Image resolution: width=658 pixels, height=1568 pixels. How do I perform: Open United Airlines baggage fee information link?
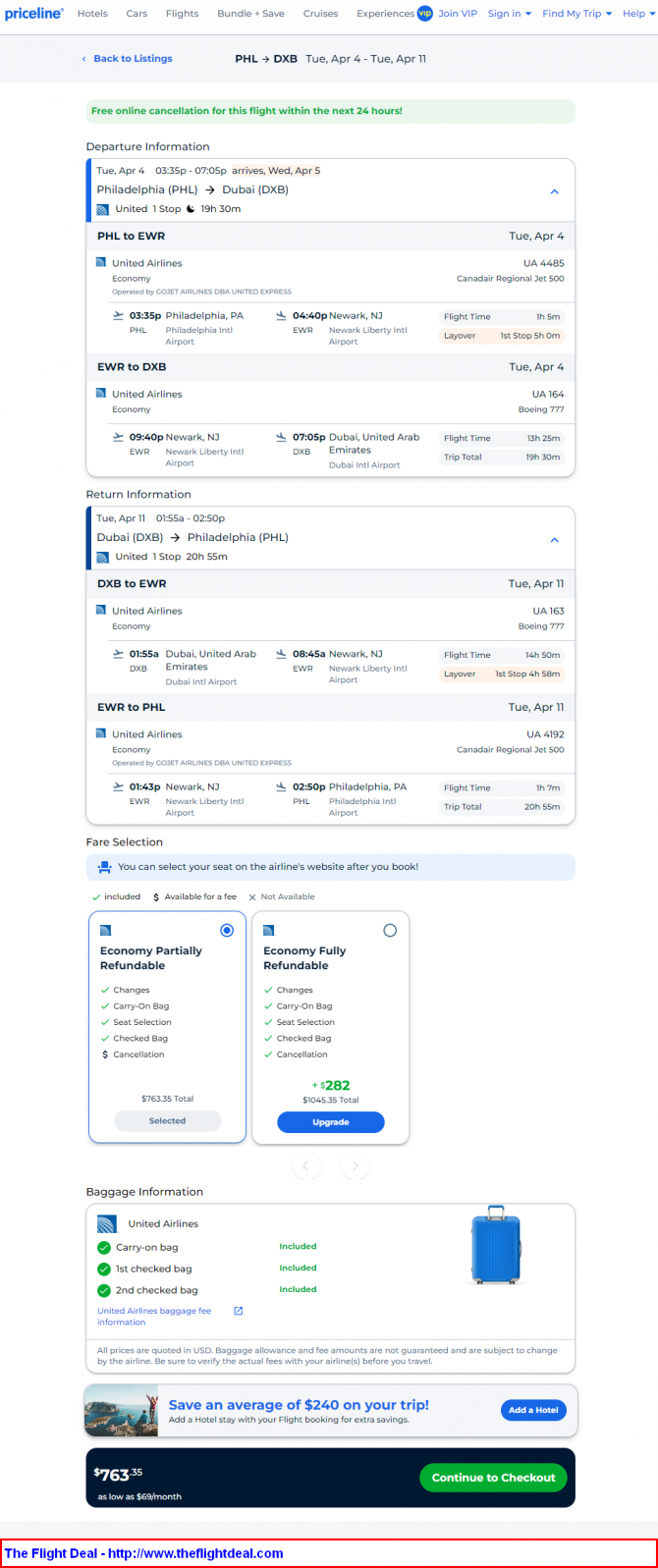[154, 1317]
